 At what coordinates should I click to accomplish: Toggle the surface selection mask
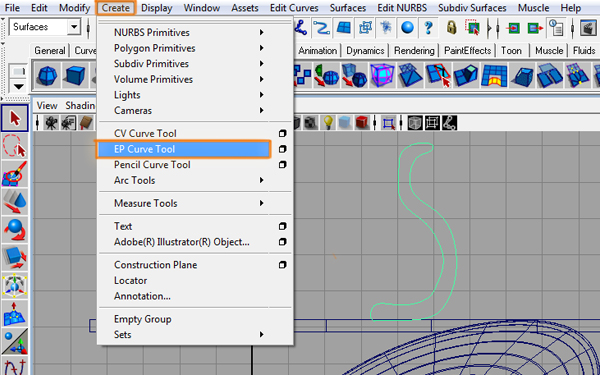tap(343, 28)
